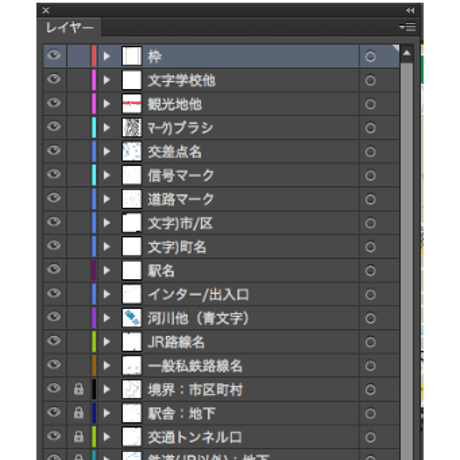
Task: Expand the 文字学校他 layer contents
Action: click(x=107, y=80)
